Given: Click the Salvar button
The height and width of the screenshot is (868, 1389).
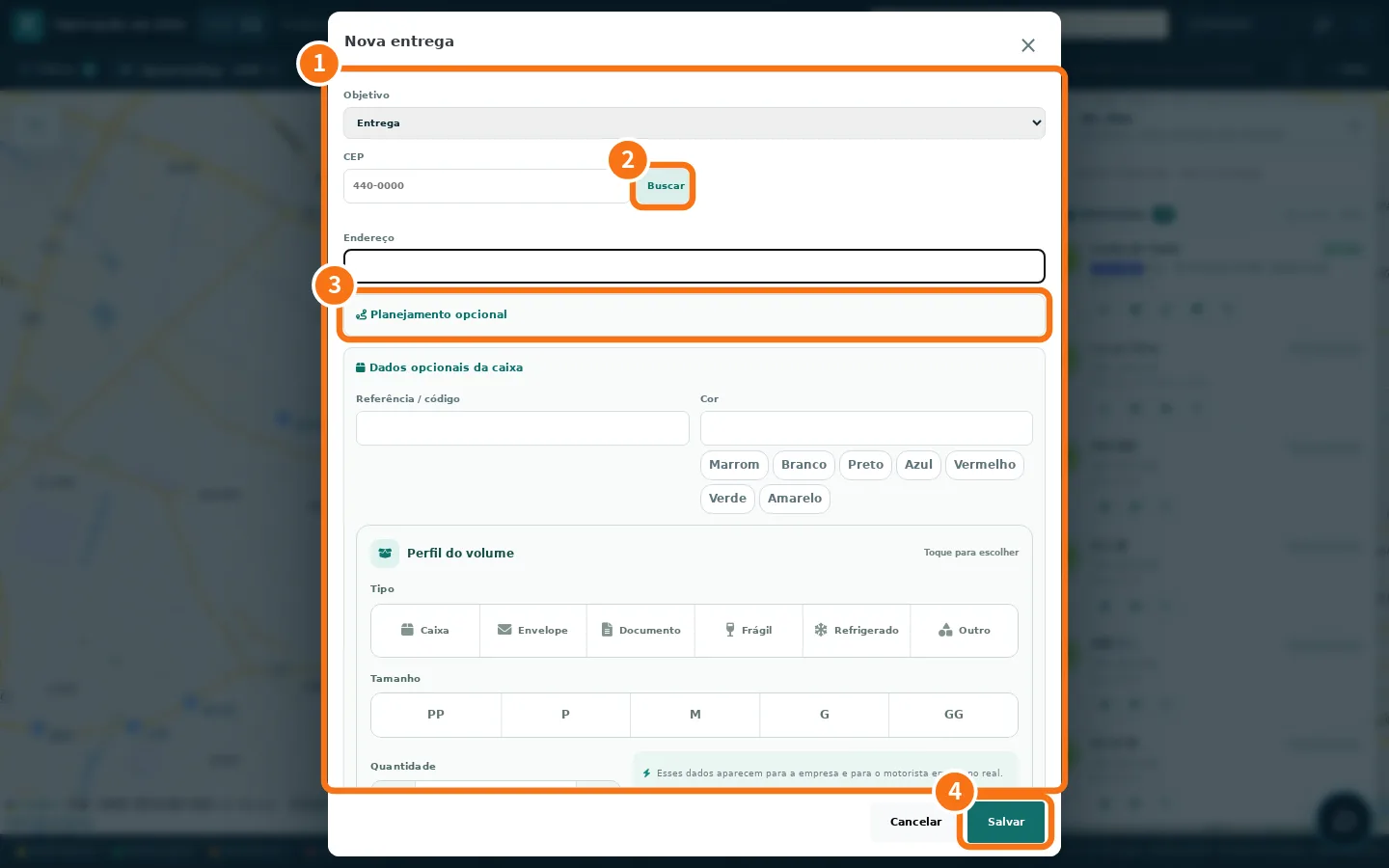Looking at the screenshot, I should pos(1006,822).
